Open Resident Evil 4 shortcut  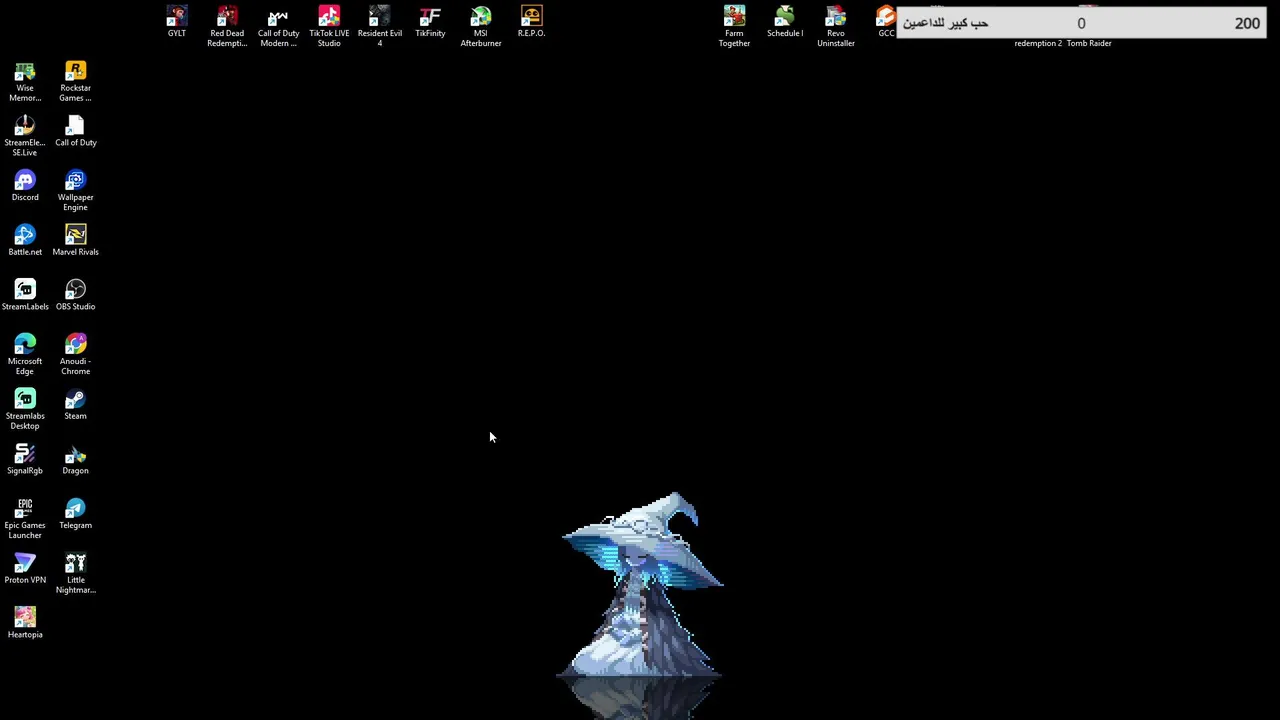(379, 27)
